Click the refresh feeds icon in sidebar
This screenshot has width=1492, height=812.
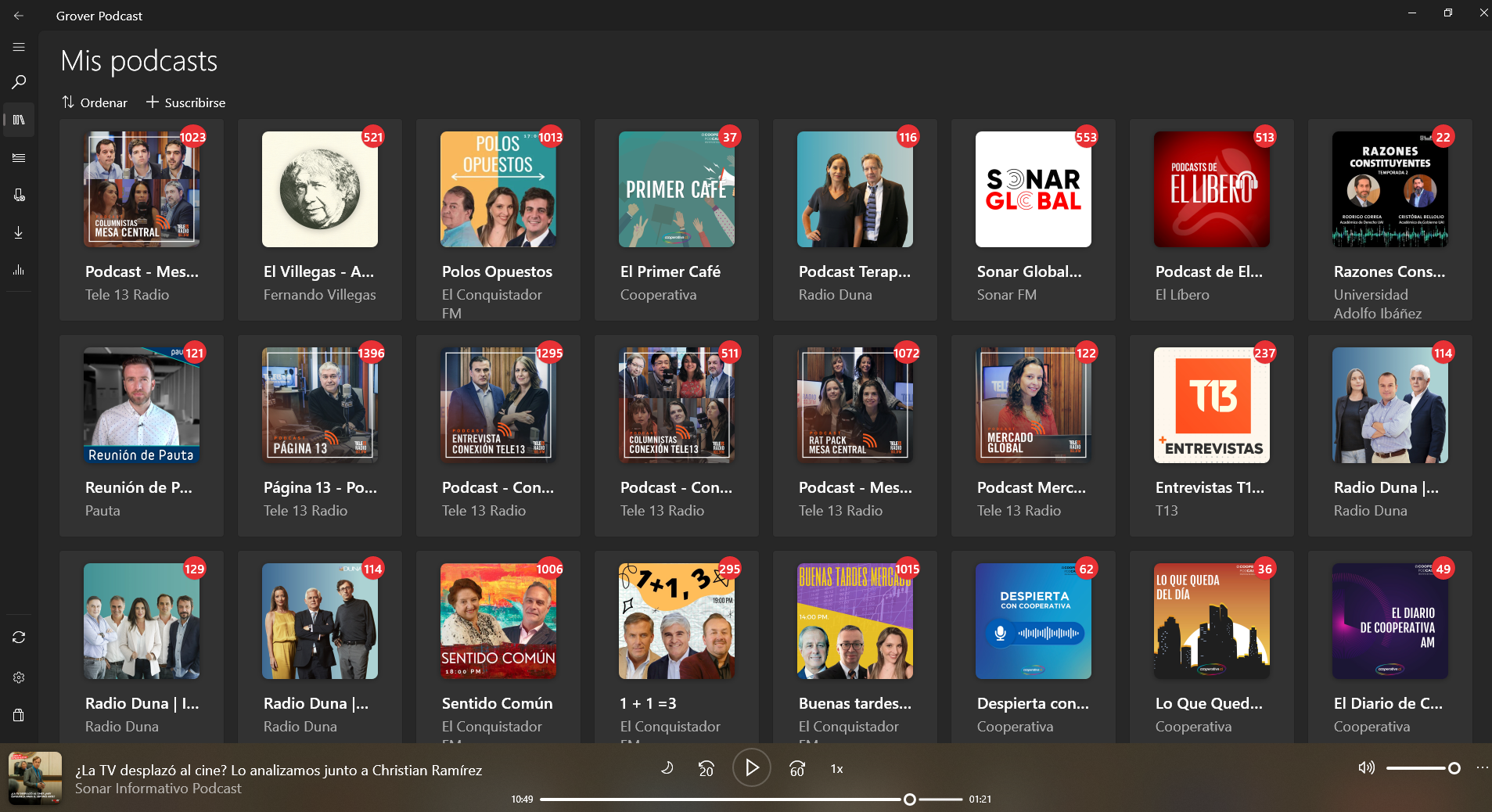click(x=19, y=638)
